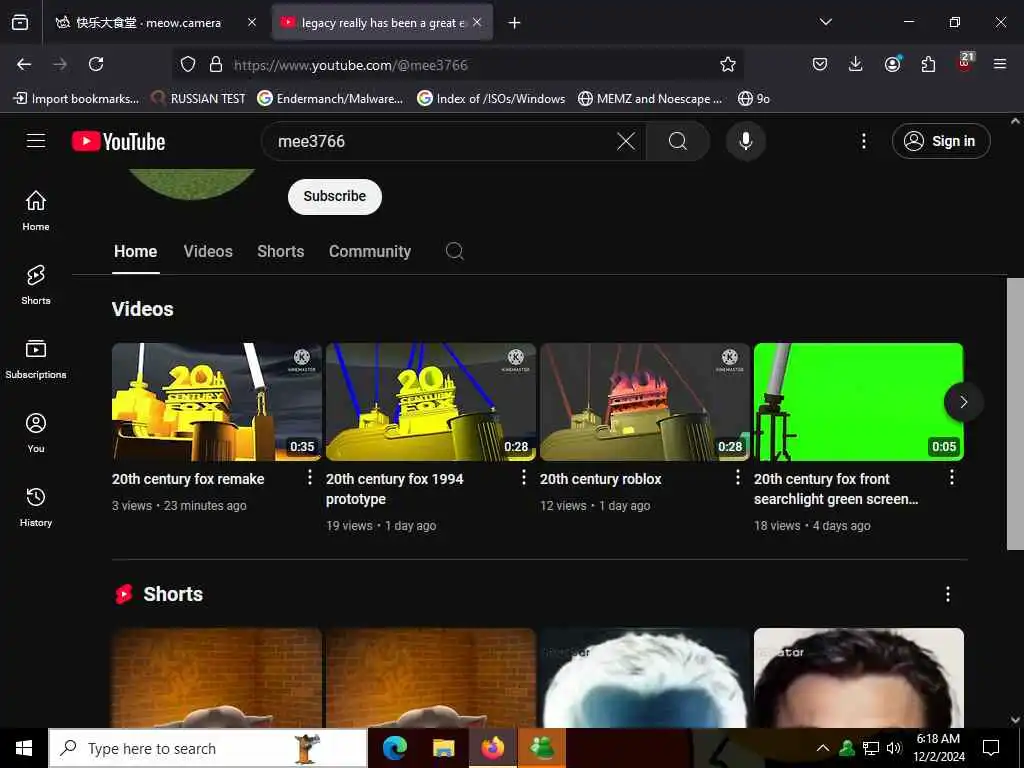Bookmark this page with the star icon
The width and height of the screenshot is (1024, 768).
[728, 64]
